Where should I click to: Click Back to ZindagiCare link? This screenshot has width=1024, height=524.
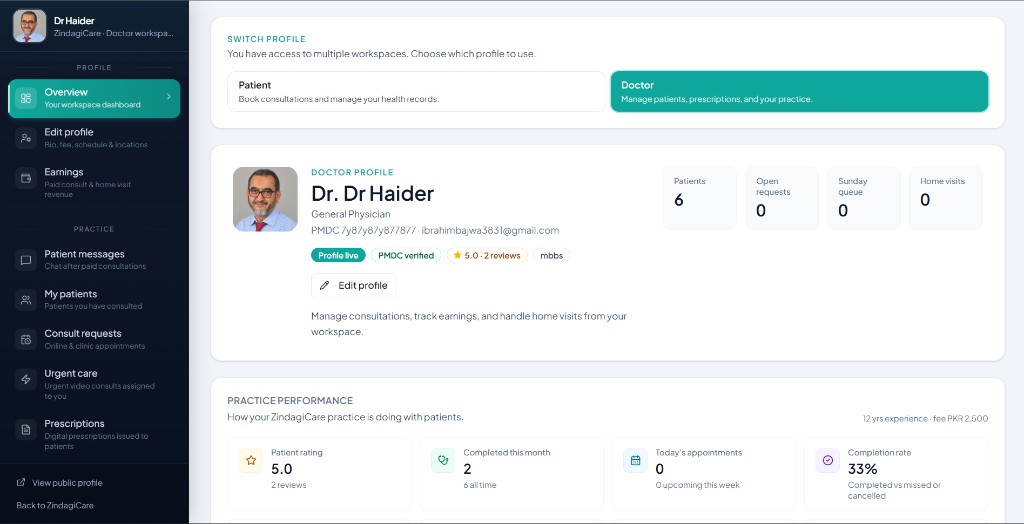click(55, 505)
